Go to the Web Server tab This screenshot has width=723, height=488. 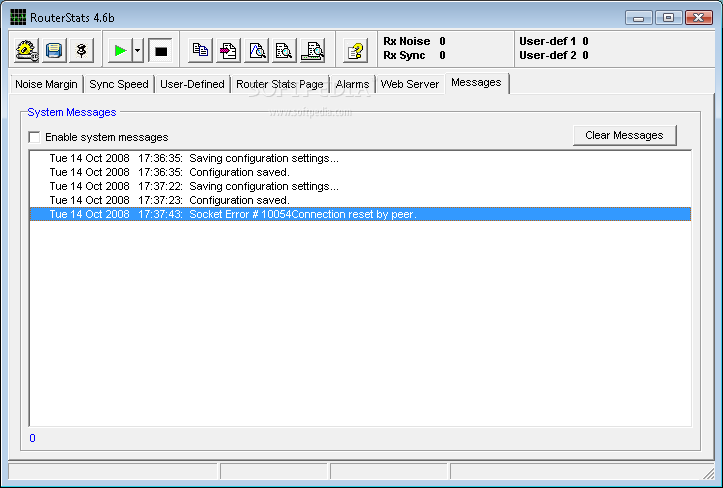pyautogui.click(x=409, y=84)
